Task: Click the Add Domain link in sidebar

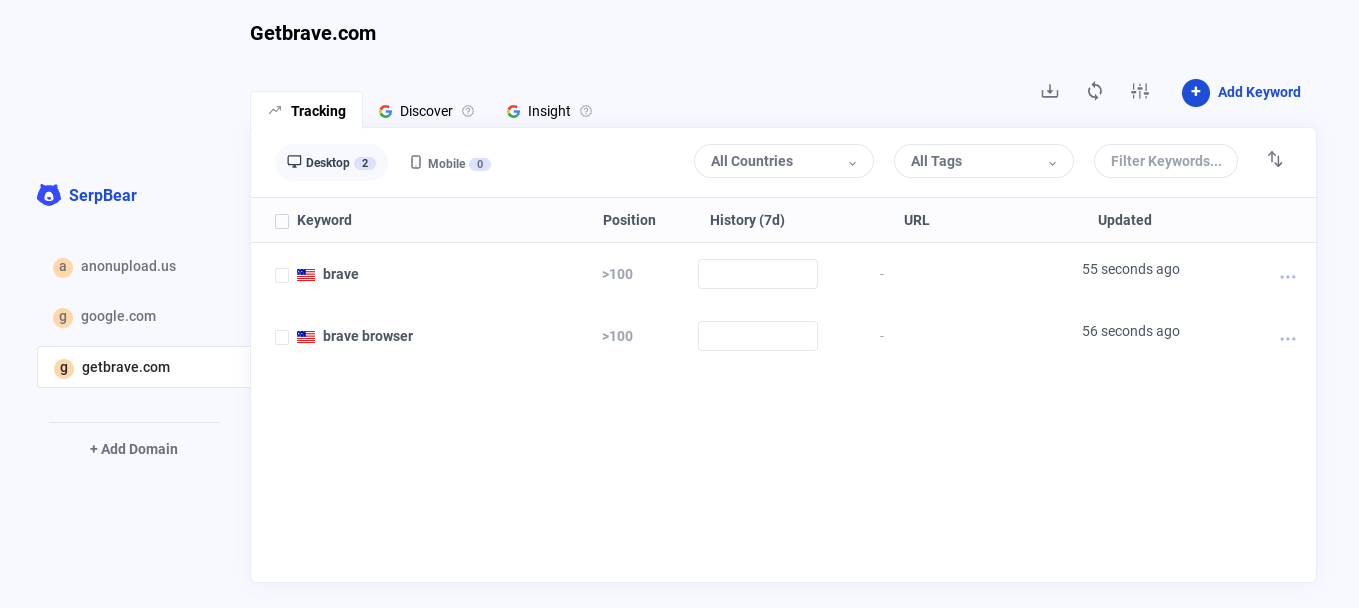Action: pos(133,448)
